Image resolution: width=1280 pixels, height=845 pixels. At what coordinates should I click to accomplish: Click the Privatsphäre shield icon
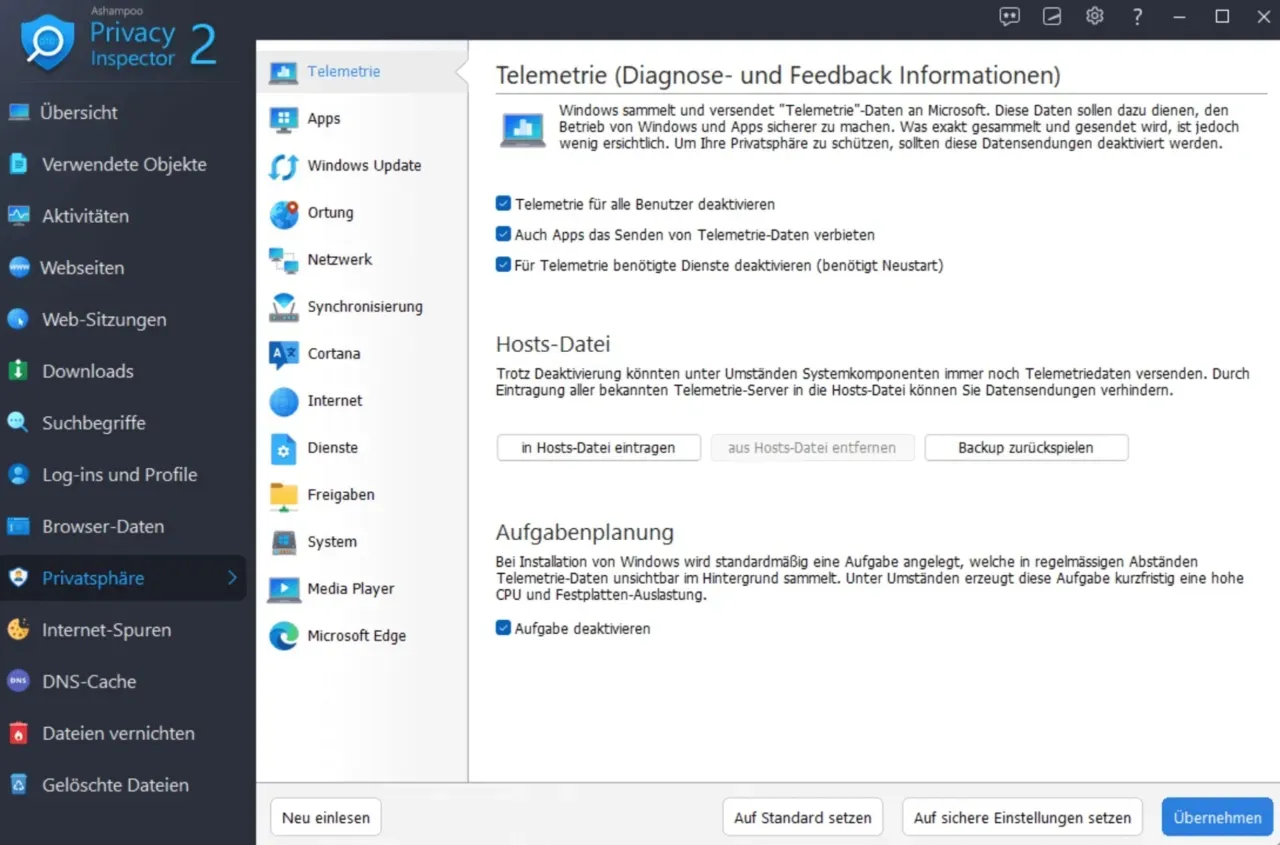click(18, 578)
